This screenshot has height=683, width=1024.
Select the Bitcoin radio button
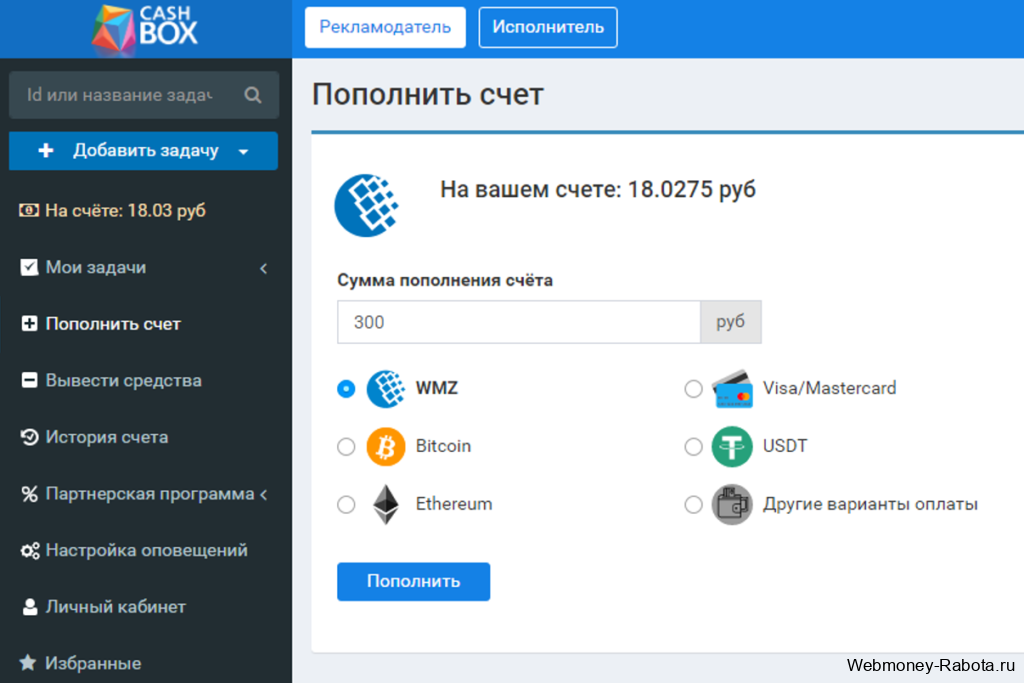(346, 447)
